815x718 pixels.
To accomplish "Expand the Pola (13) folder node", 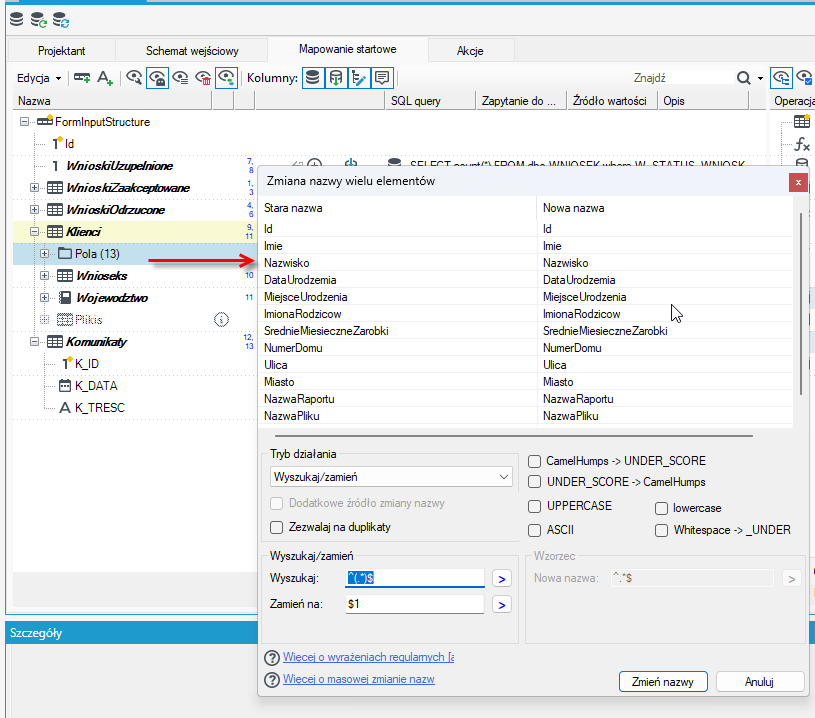I will click(45, 254).
